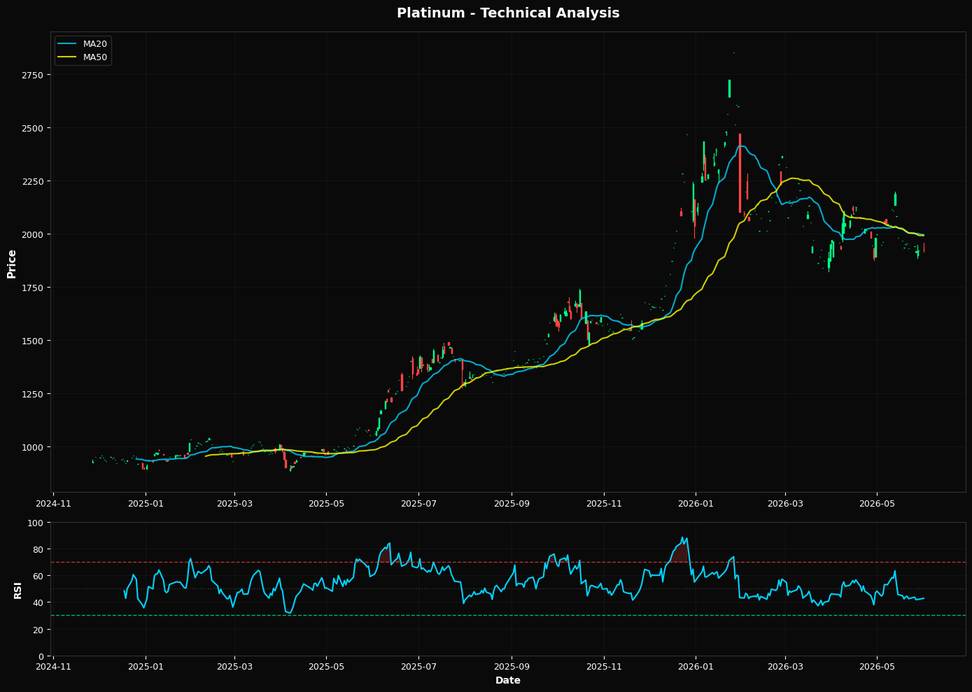The width and height of the screenshot is (972, 692).
Task: Click the RSI axis value 60
Action: 39,576
